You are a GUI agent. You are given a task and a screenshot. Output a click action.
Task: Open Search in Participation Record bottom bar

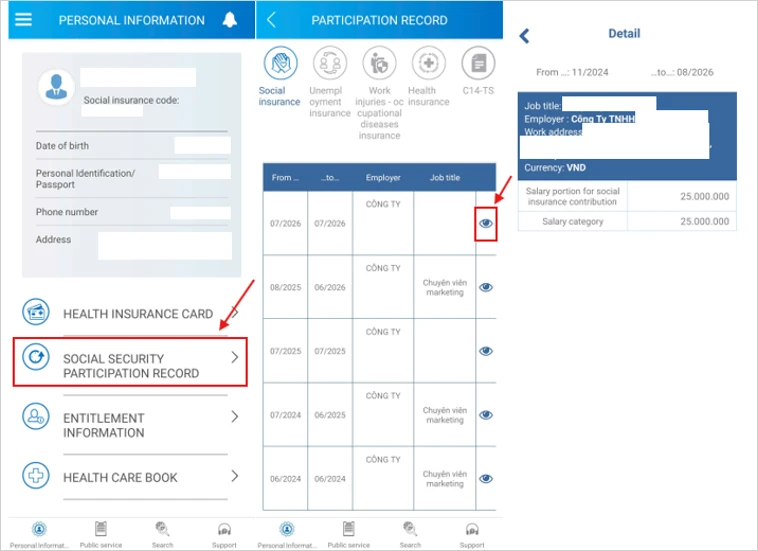click(410, 535)
